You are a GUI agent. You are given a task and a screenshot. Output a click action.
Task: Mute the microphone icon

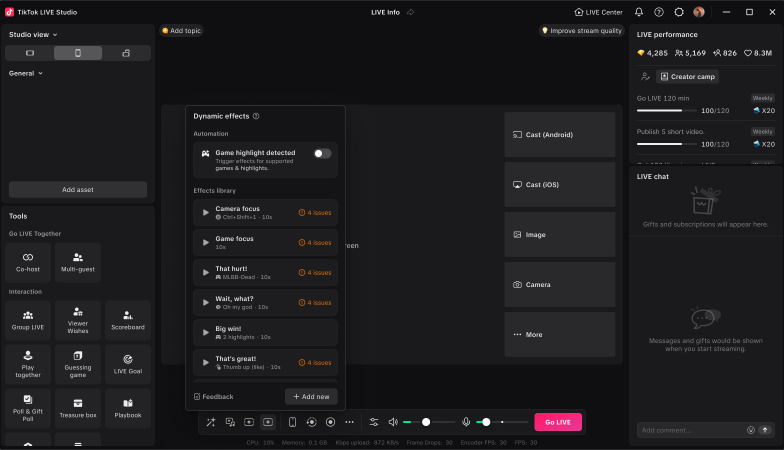(x=466, y=422)
